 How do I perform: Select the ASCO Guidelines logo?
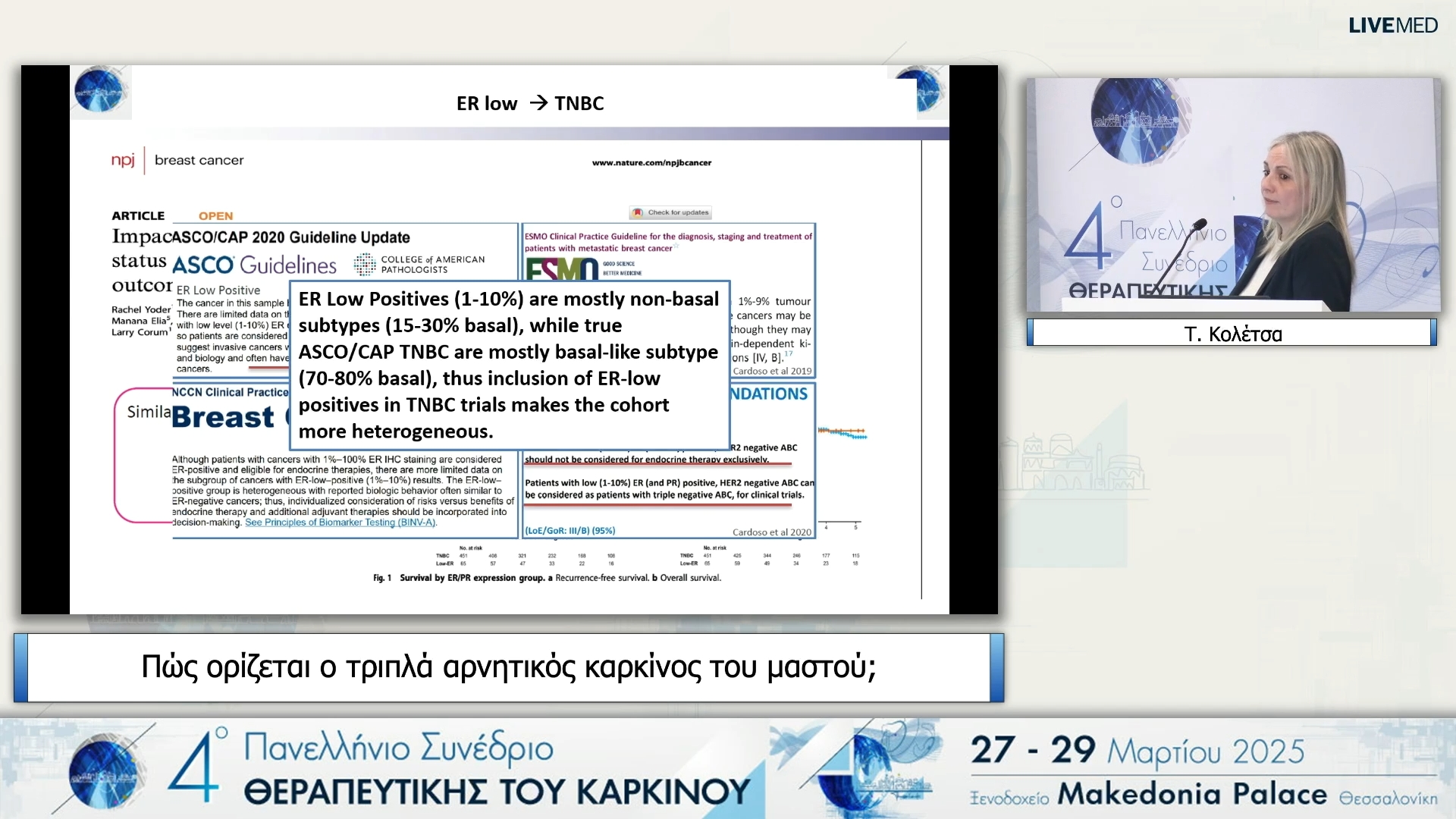point(254,265)
